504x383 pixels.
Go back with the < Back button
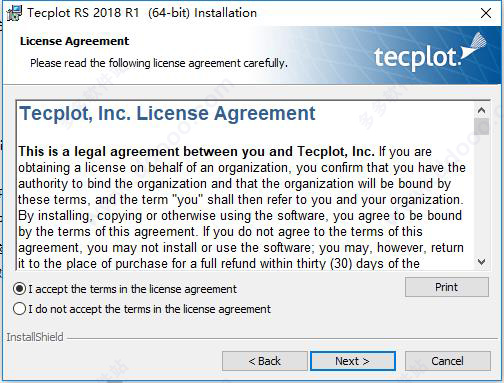pos(265,361)
